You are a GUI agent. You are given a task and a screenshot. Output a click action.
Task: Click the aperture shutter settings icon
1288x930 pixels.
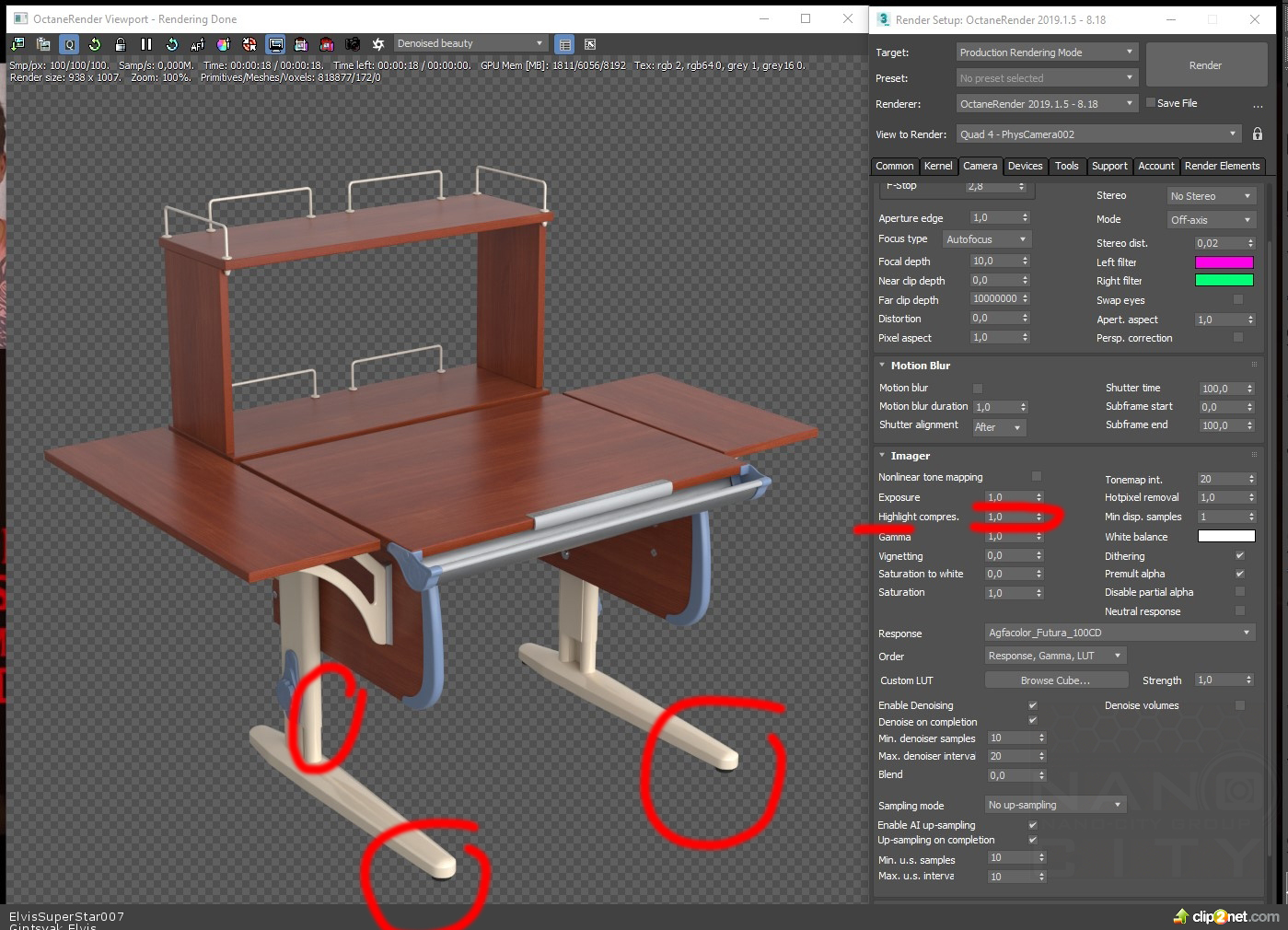tap(378, 44)
